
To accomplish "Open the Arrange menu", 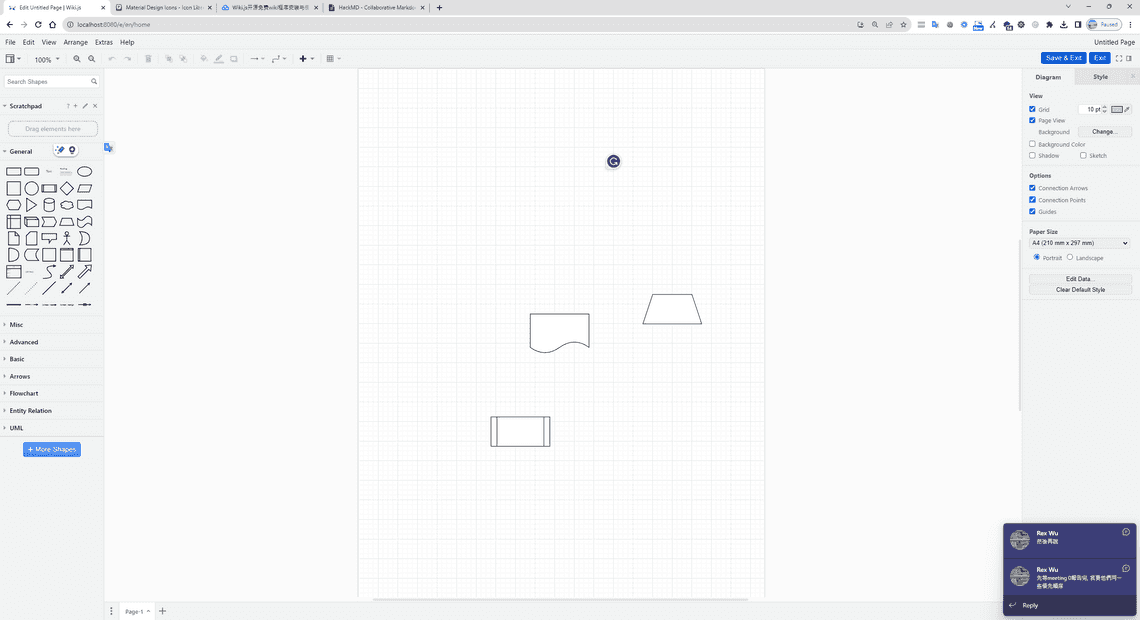I will click(x=75, y=42).
